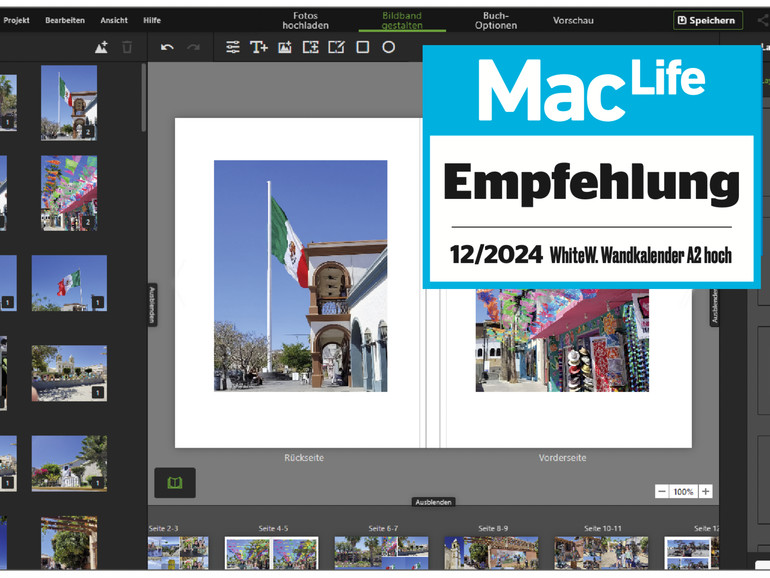This screenshot has width=770, height=578.
Task: Hide the page strip via bottom Ausblenden tab
Action: click(x=433, y=502)
